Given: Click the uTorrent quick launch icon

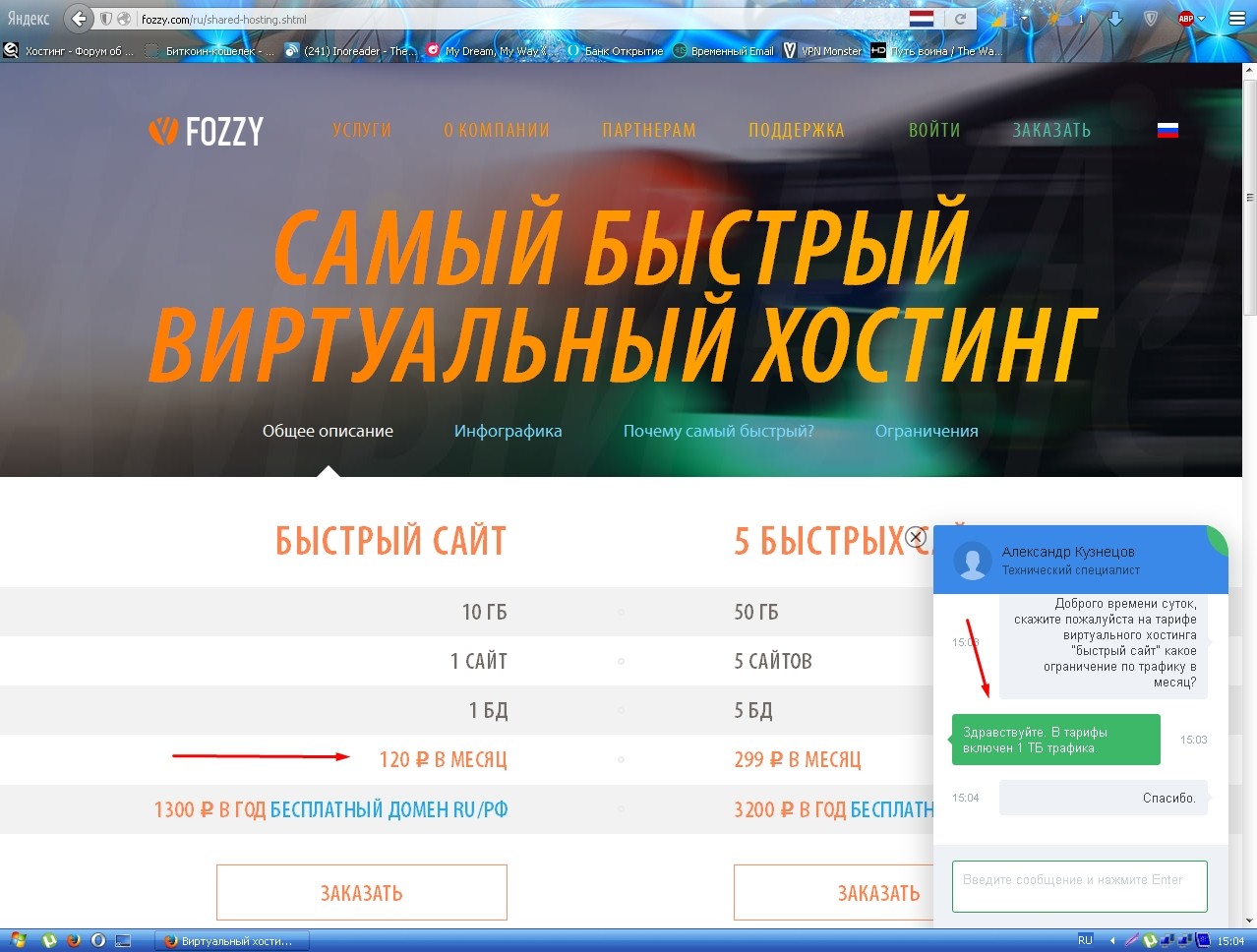Looking at the screenshot, I should coord(49,941).
